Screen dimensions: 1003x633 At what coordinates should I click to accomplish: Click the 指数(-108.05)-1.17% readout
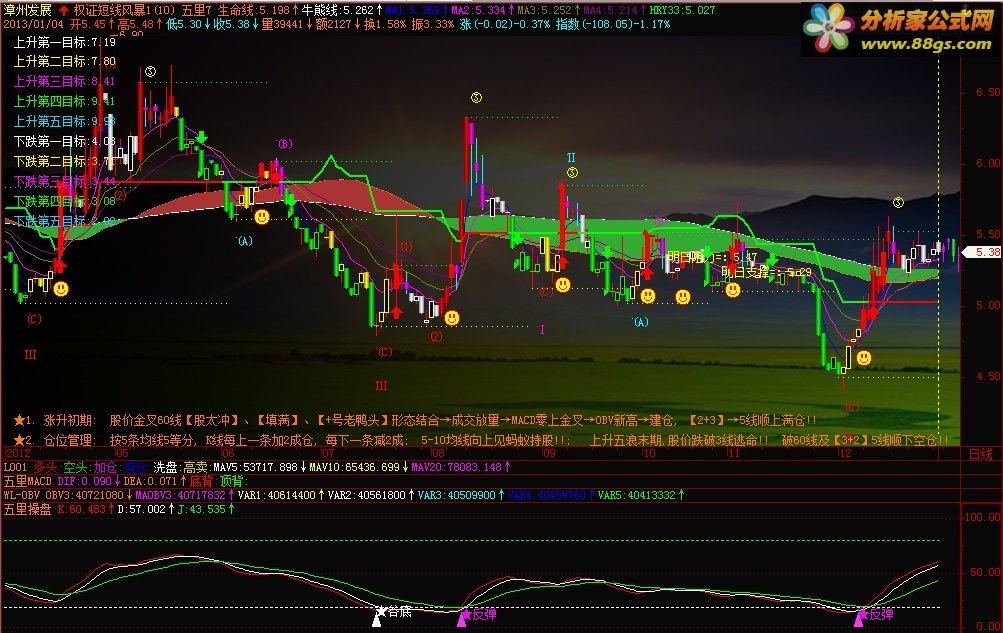(613, 24)
